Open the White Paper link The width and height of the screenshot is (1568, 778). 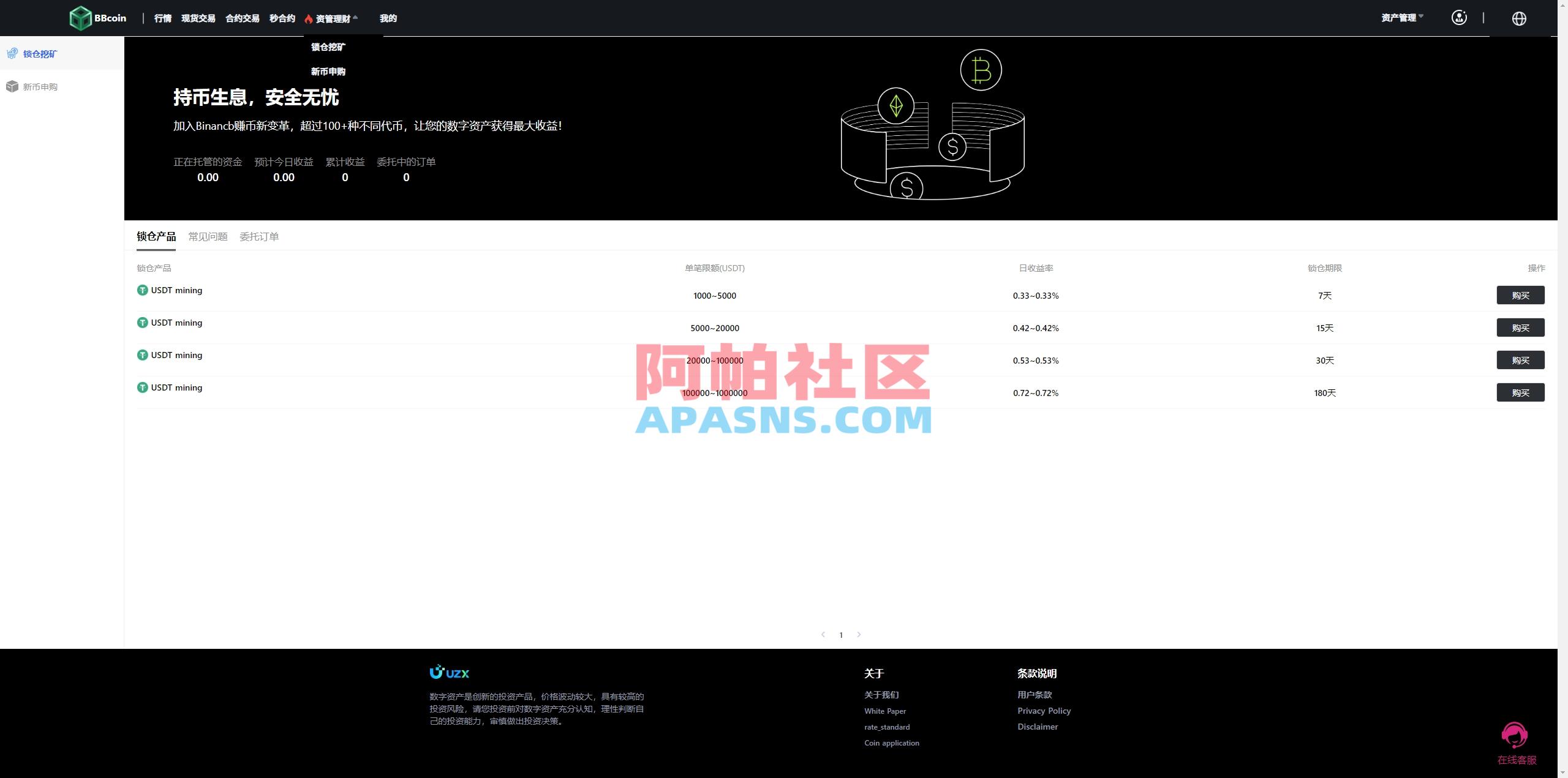pyautogui.click(x=884, y=711)
